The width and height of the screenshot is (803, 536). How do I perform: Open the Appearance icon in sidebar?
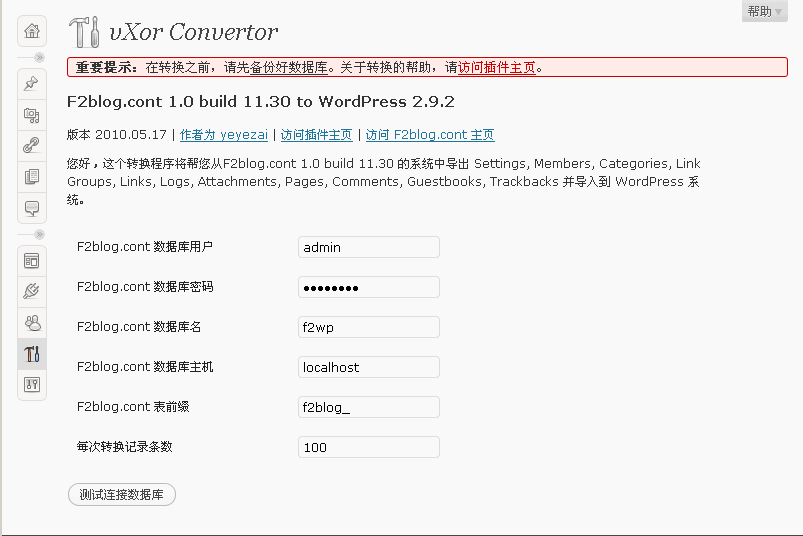[x=32, y=261]
